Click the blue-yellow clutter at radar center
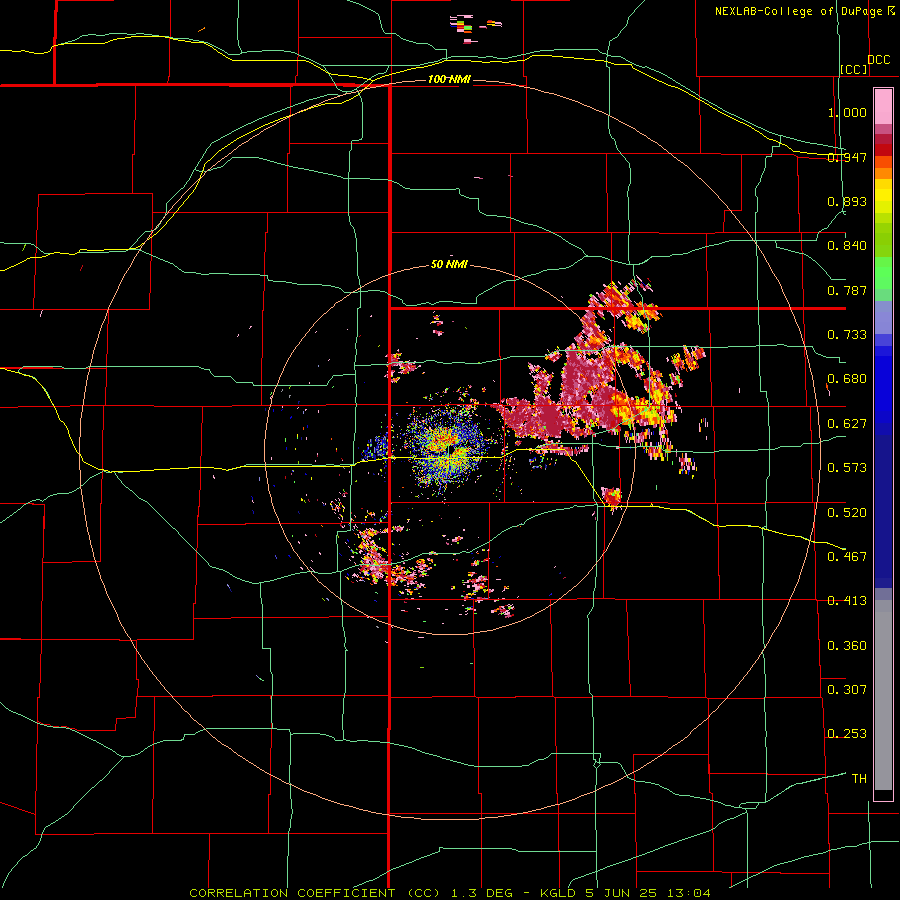Viewport: 900px width, 900px height. coord(447,448)
